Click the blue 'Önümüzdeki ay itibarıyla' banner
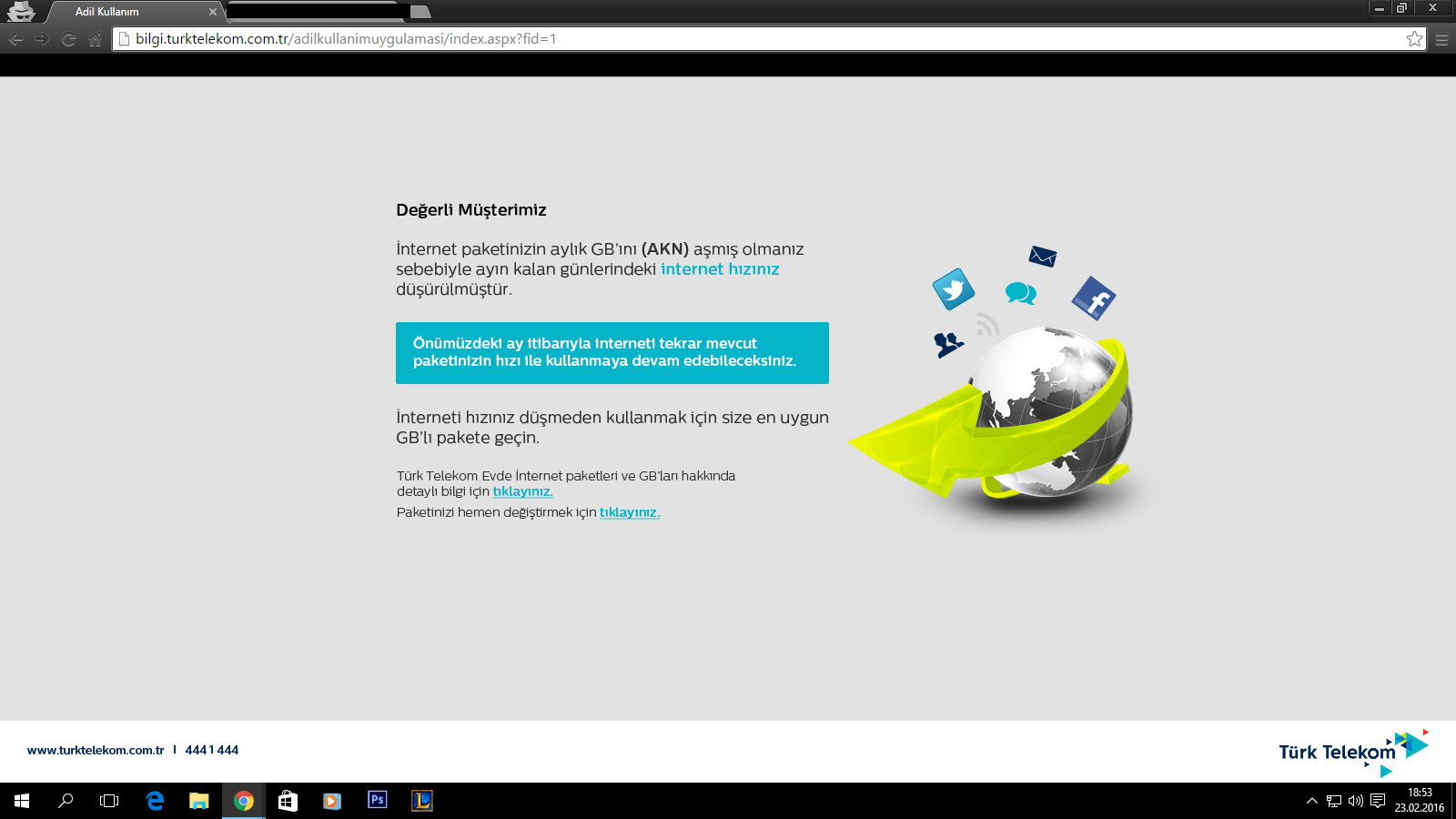The width and height of the screenshot is (1456, 819). [612, 353]
